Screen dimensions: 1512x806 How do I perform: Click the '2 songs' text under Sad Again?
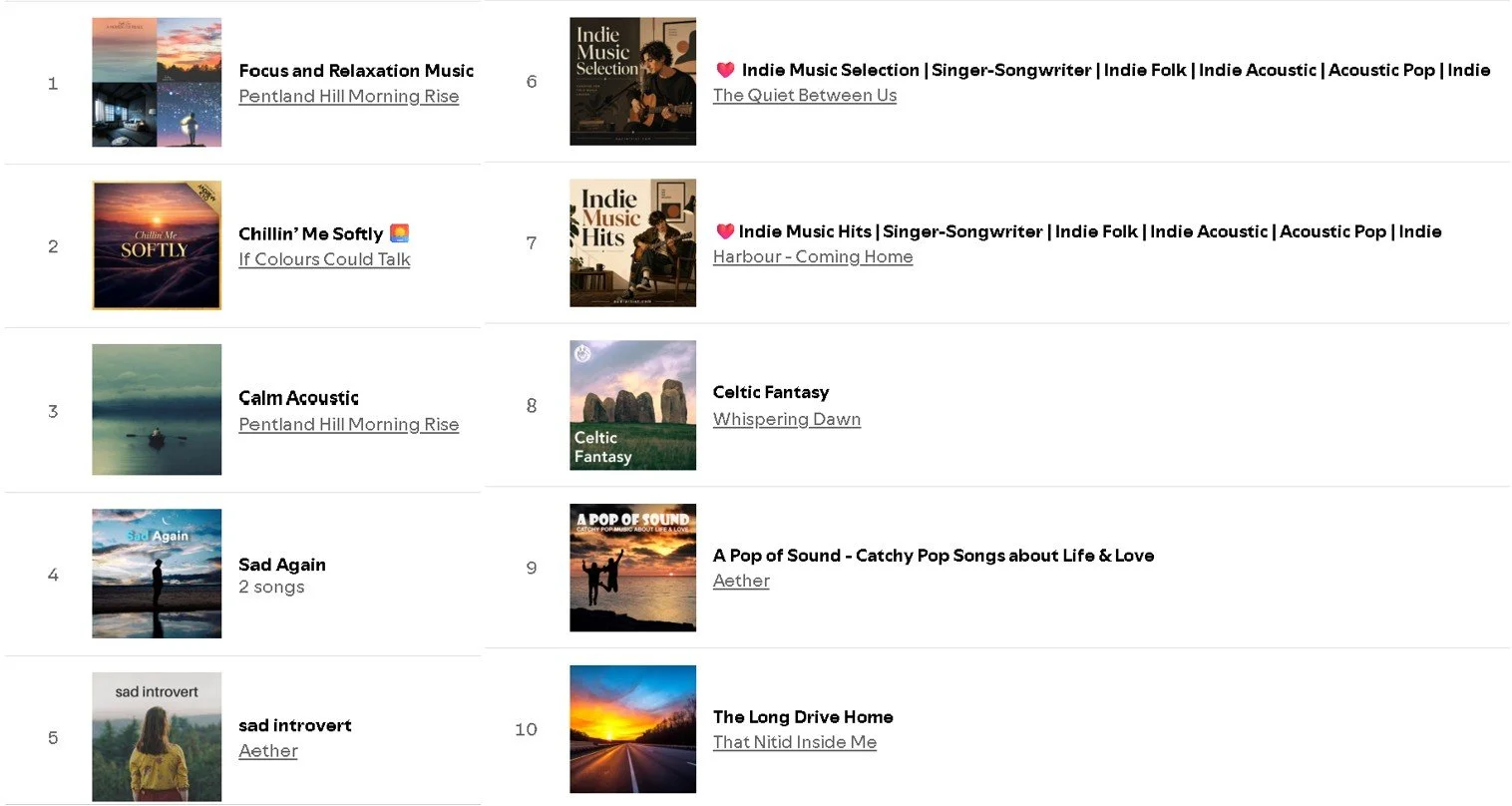click(x=271, y=588)
